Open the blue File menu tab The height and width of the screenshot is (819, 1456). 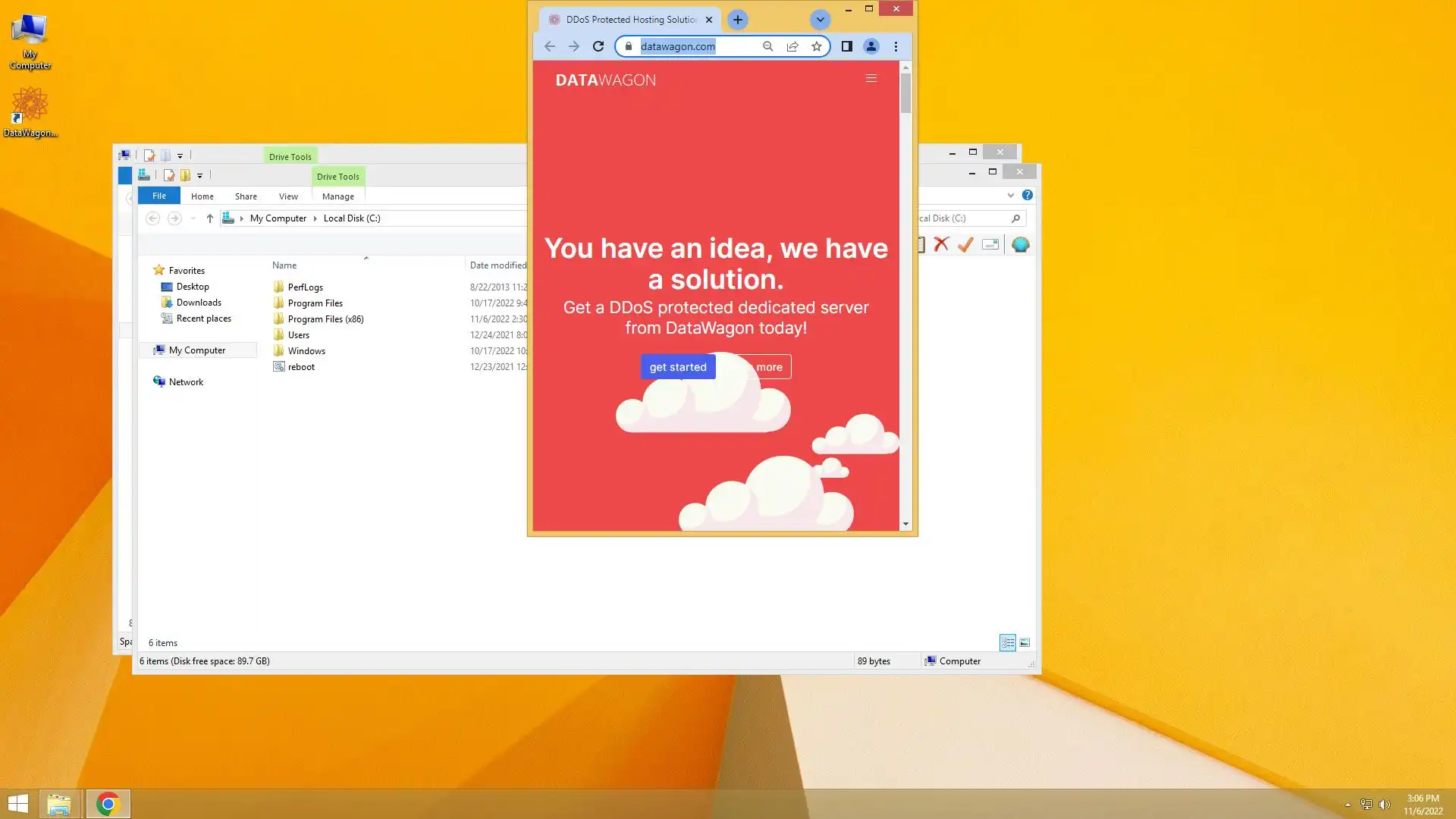pyautogui.click(x=159, y=196)
